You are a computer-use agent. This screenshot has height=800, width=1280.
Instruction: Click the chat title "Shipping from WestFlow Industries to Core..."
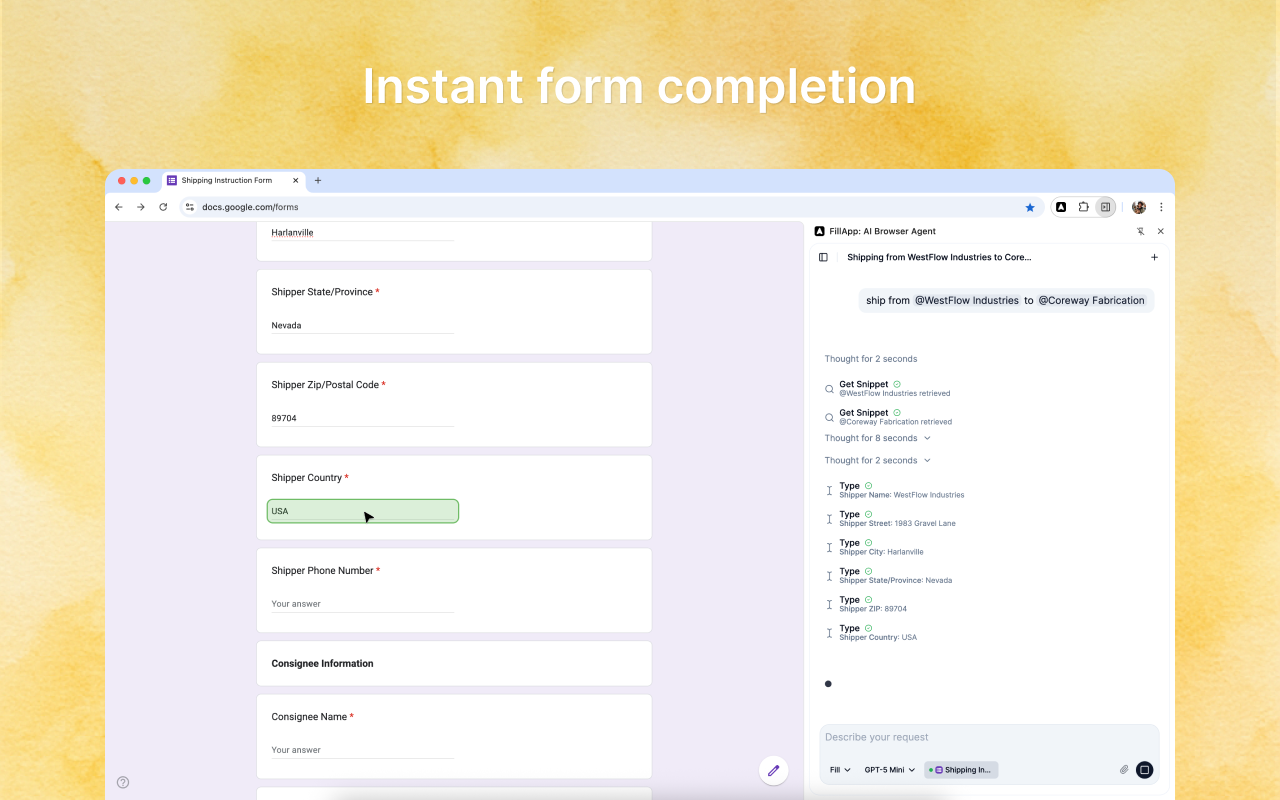(x=939, y=257)
